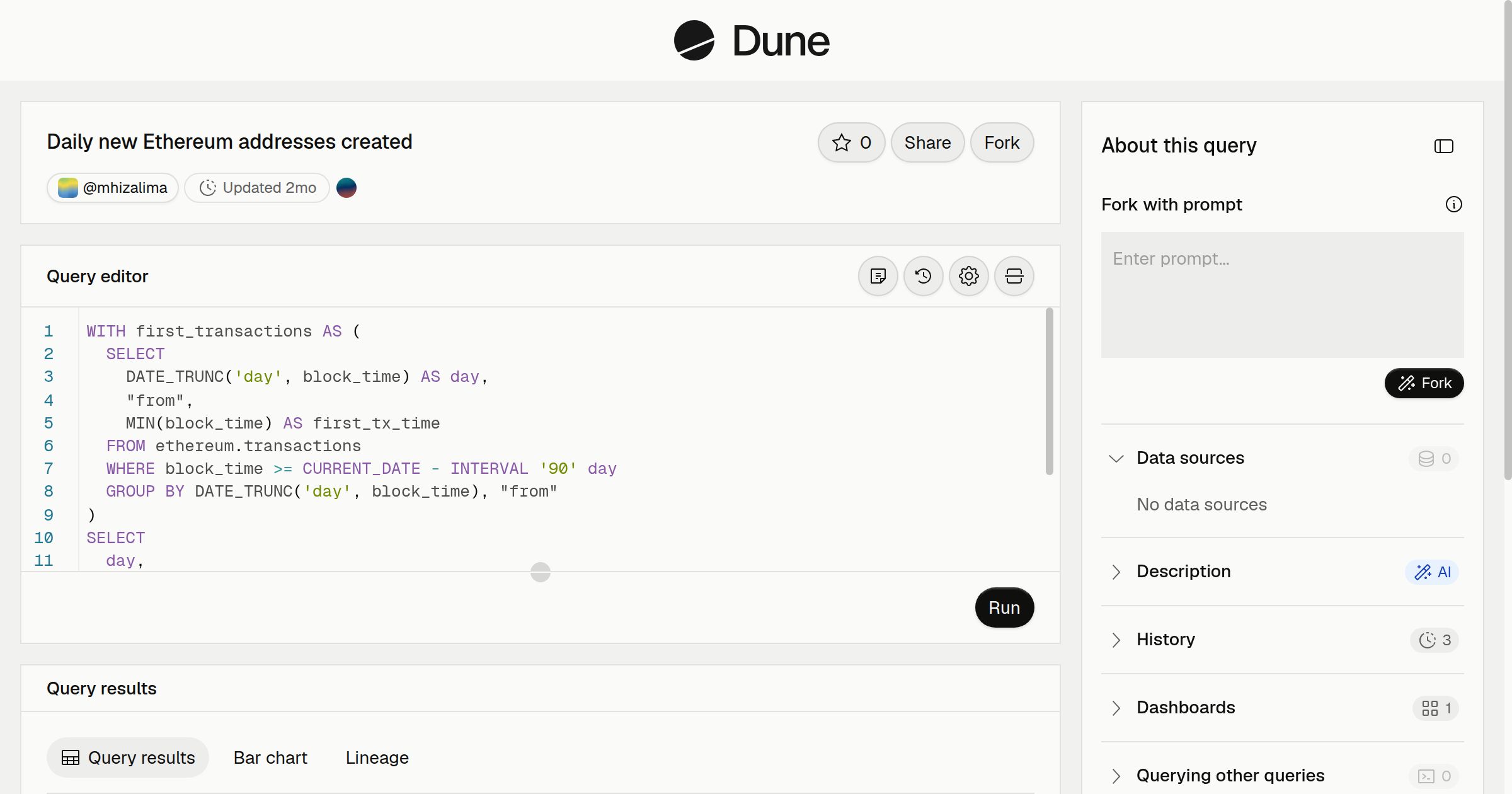Star this query
The height and width of the screenshot is (794, 1512).
[851, 142]
